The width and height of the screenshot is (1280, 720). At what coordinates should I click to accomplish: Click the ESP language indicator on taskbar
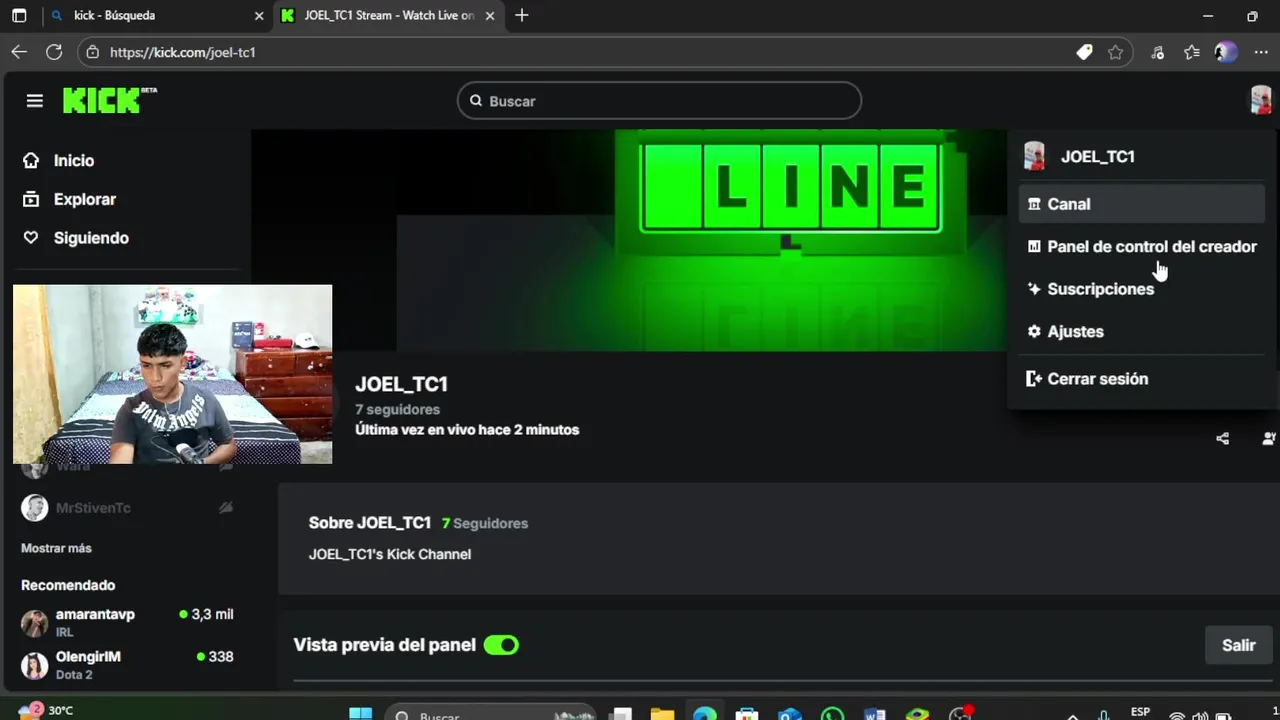tap(1140, 712)
